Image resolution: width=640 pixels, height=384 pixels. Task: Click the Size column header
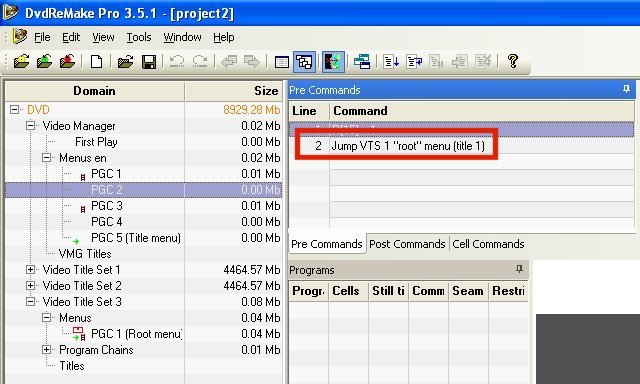click(233, 91)
